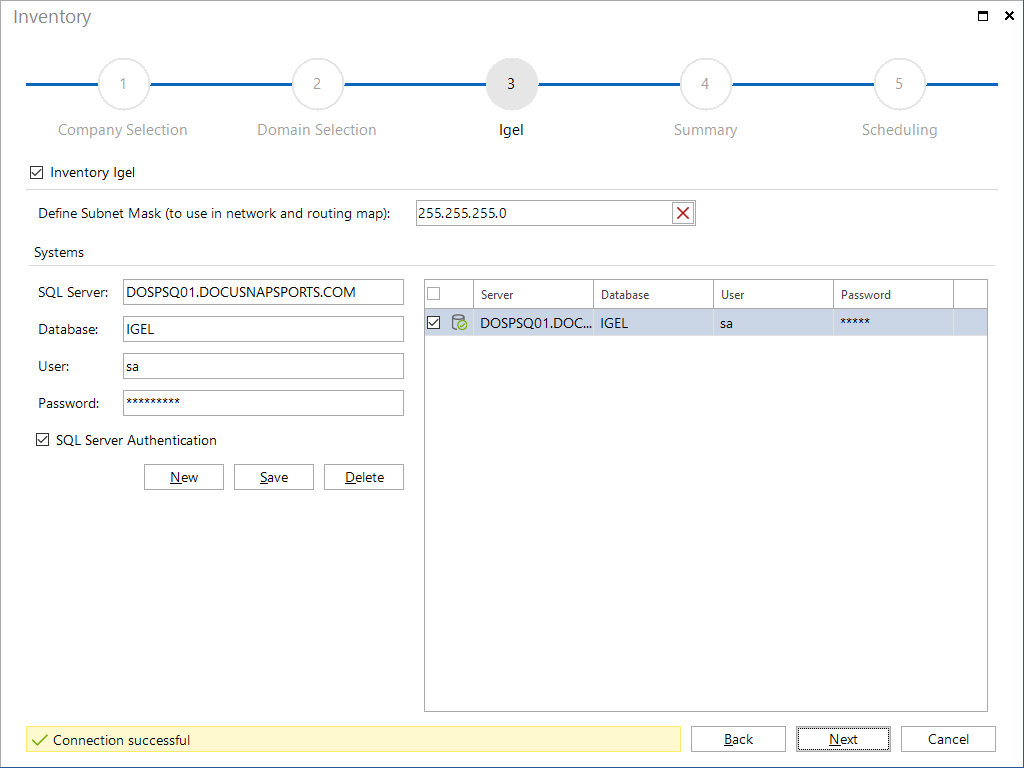
Task: Go to step 1 Company Selection
Action: (123, 84)
